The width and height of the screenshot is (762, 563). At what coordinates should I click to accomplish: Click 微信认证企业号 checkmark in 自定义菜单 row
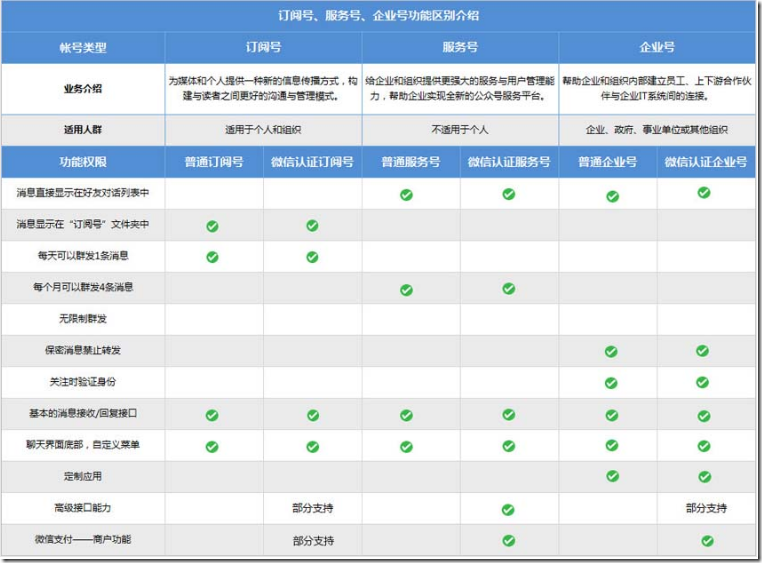(x=704, y=446)
